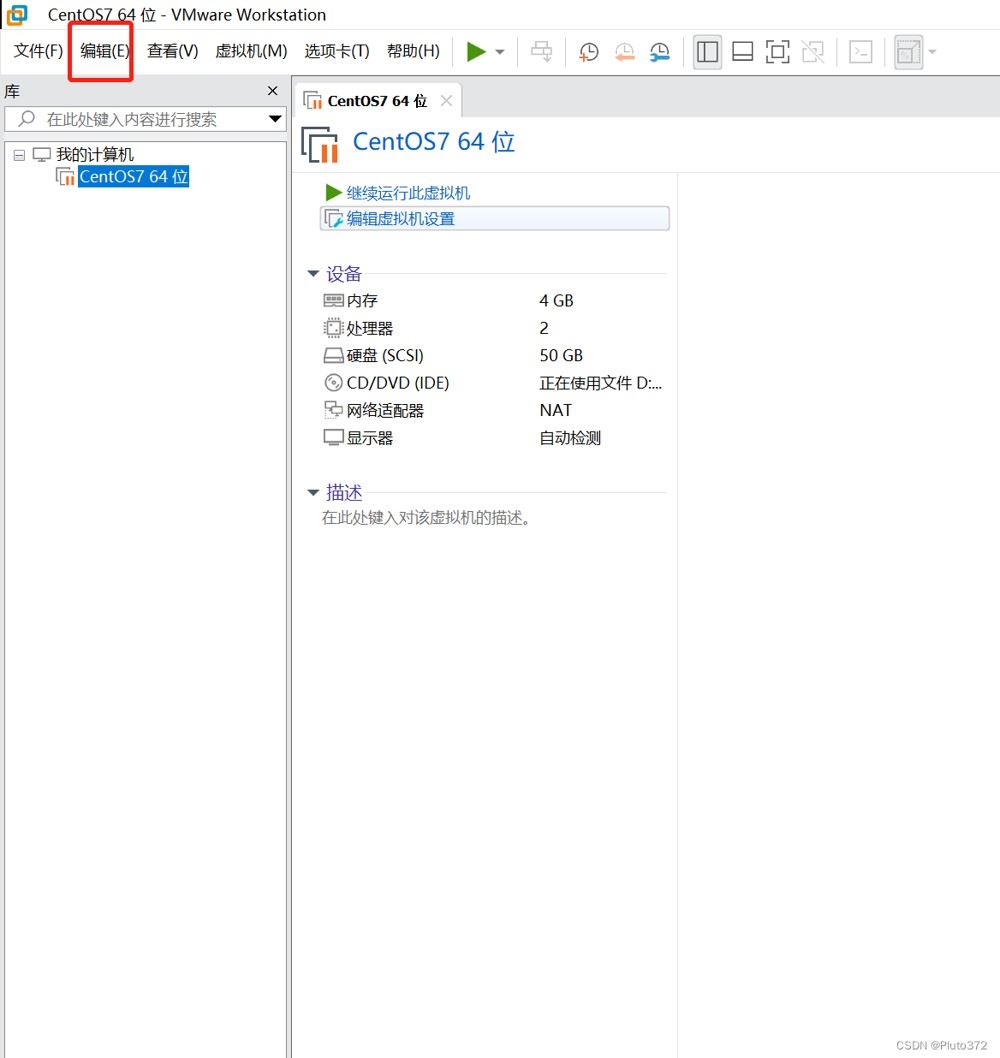Switch to the CentOS7 64 位 tab

(x=377, y=101)
